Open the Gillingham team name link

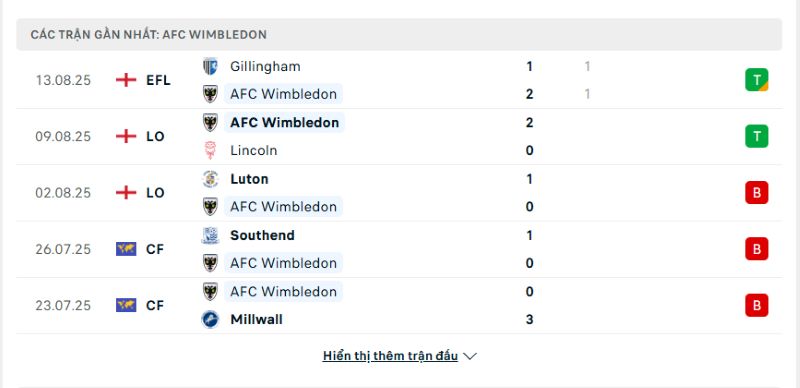tap(265, 66)
